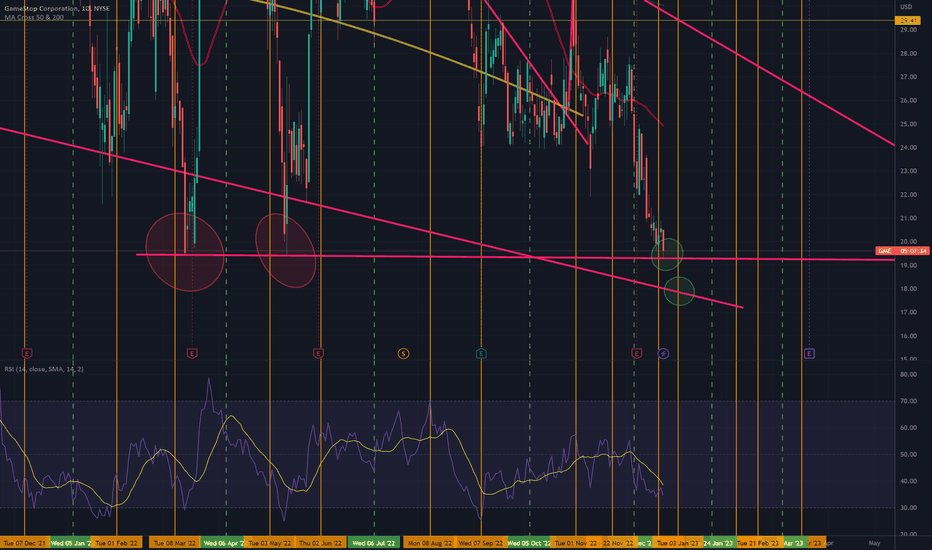Select the MA Cross 50 & 200 indicator label
The width and height of the screenshot is (932, 550).
click(34, 17)
